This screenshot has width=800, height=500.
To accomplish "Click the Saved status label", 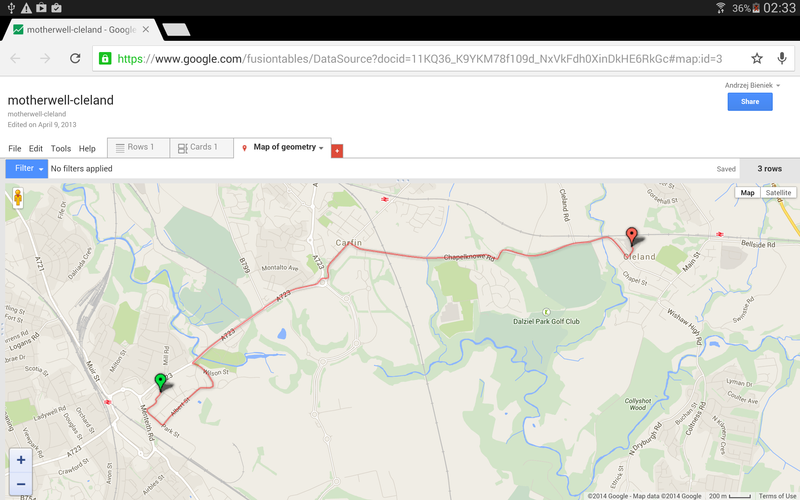I will coord(726,169).
